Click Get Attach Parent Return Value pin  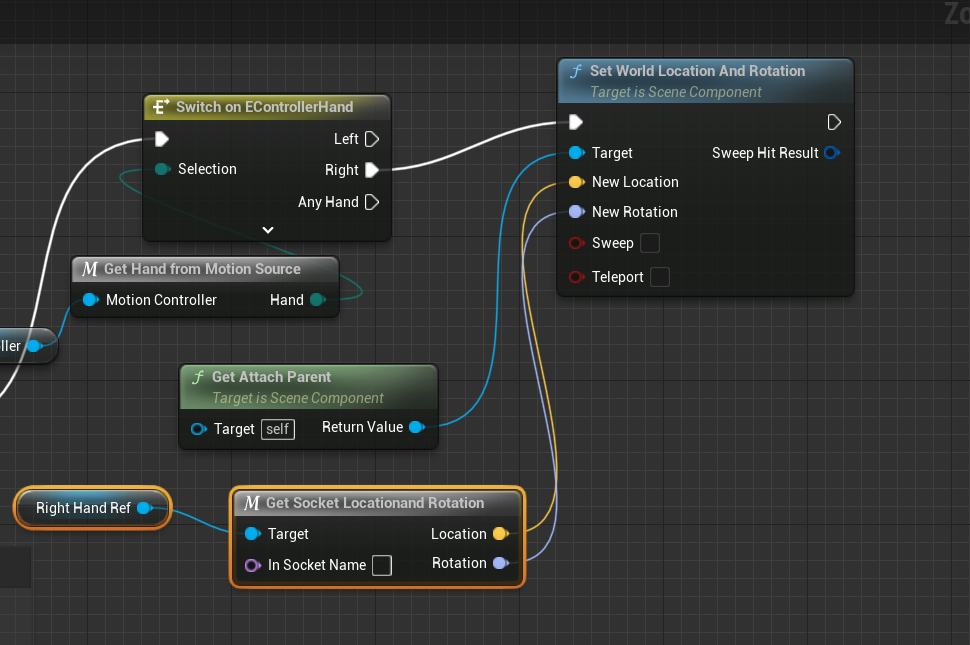pyautogui.click(x=416, y=427)
